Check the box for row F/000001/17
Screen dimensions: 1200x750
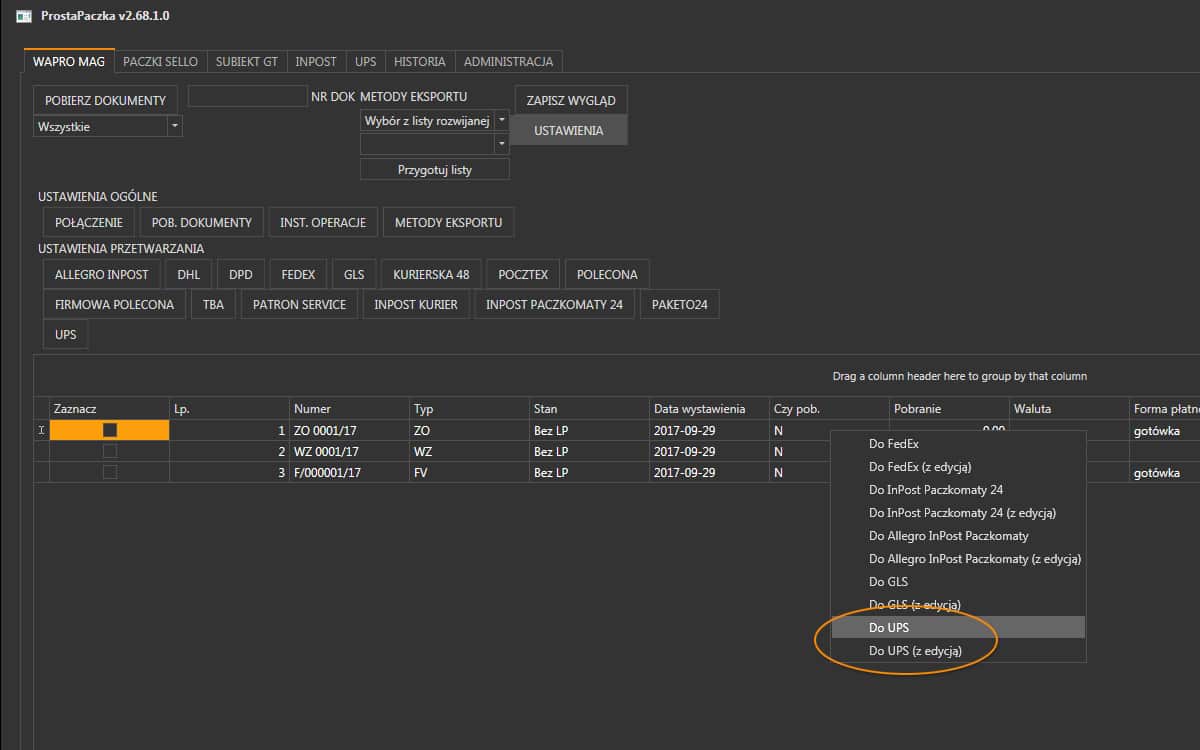110,472
